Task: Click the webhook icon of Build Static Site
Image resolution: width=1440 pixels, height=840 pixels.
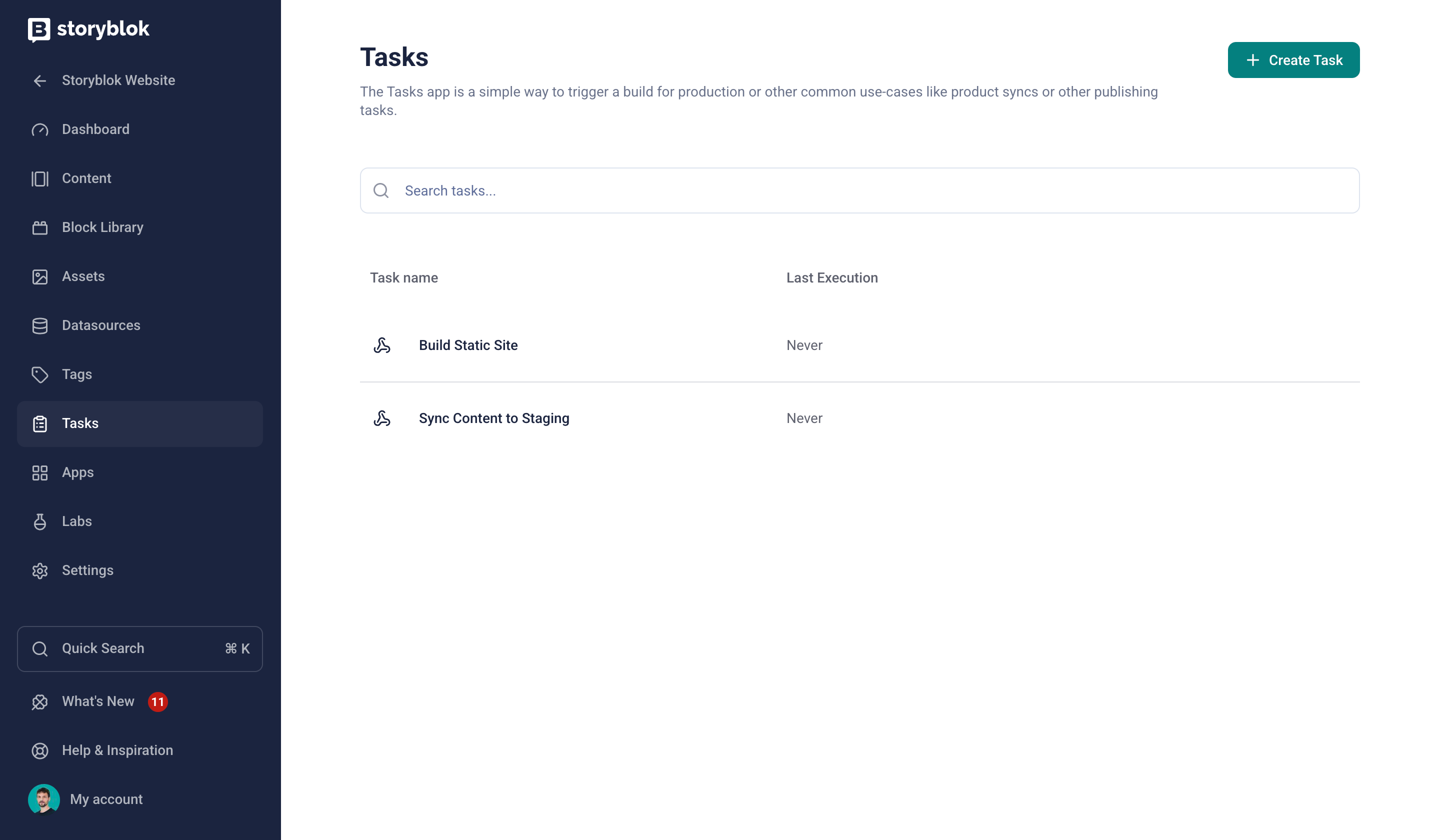Action: tap(381, 345)
